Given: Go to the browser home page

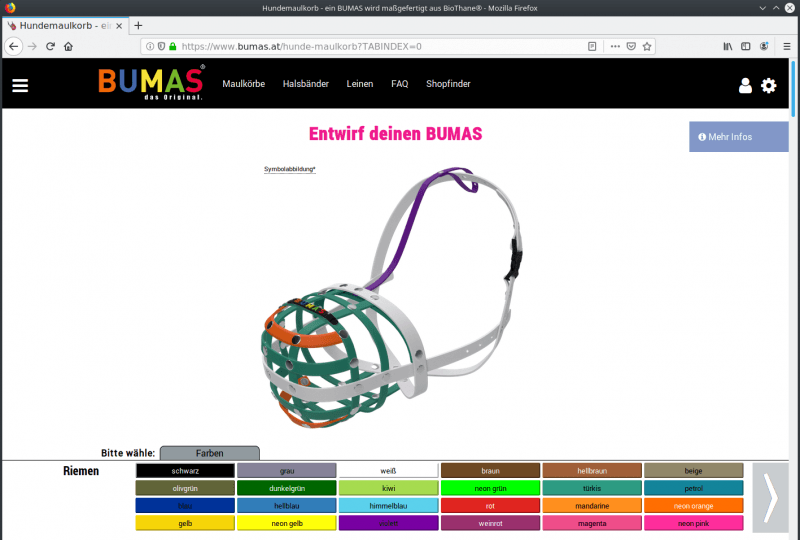Looking at the screenshot, I should click(68, 46).
